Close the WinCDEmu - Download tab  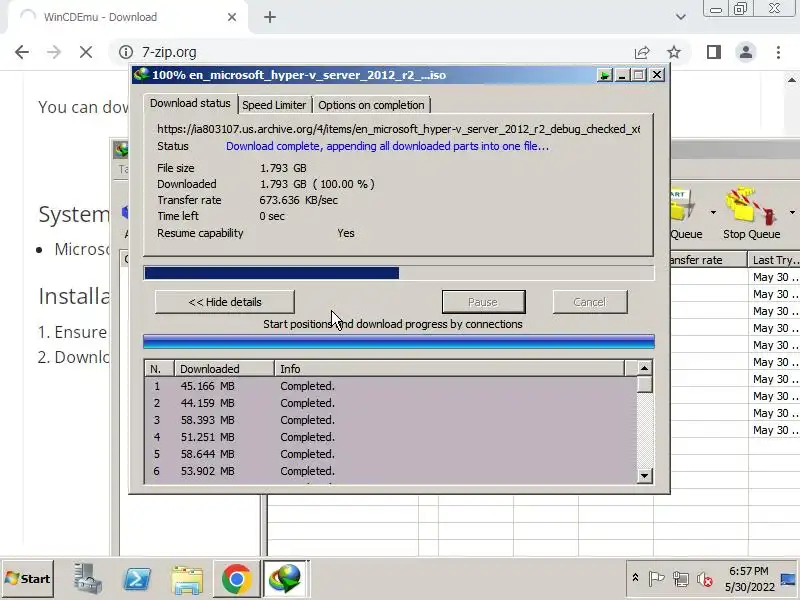[232, 17]
